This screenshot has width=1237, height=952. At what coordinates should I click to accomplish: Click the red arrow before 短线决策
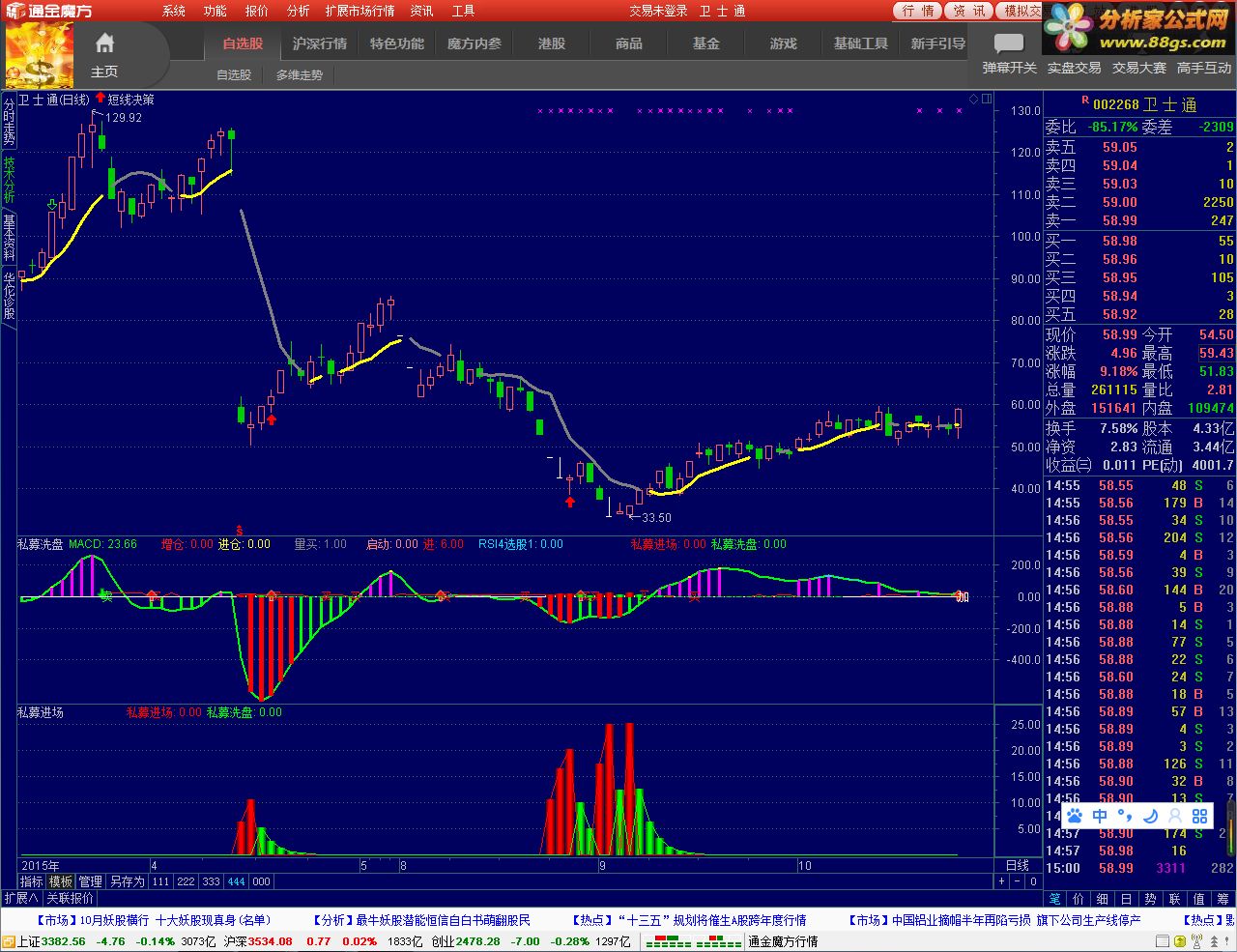(100, 99)
